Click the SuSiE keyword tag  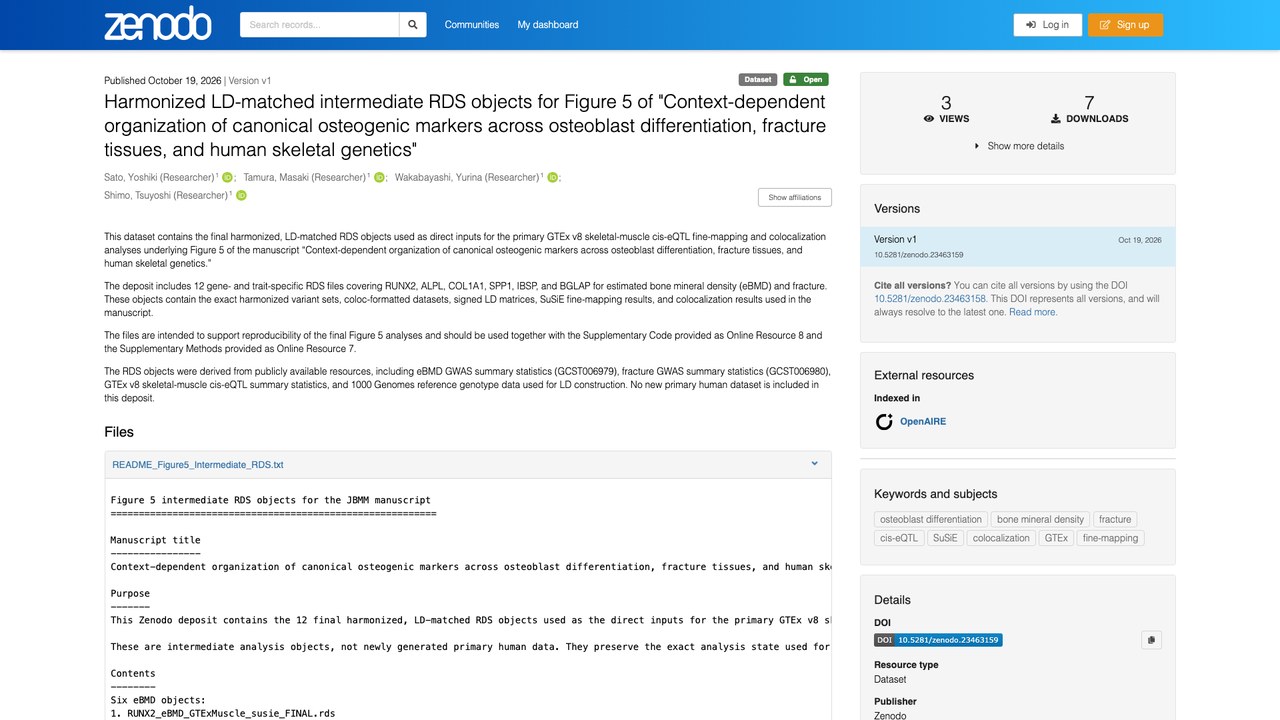click(x=945, y=538)
